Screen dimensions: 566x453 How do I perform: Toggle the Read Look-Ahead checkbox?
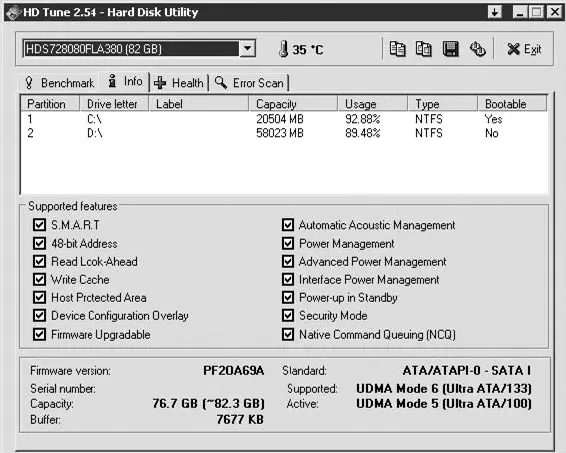[39, 261]
